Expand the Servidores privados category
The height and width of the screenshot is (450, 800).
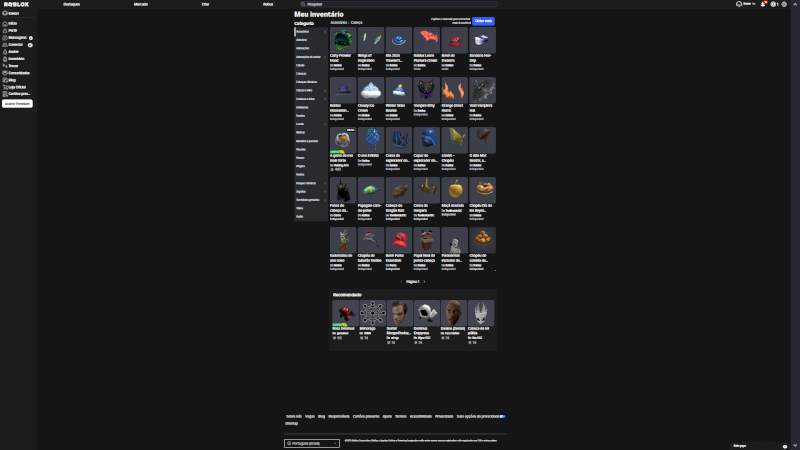click(x=310, y=200)
